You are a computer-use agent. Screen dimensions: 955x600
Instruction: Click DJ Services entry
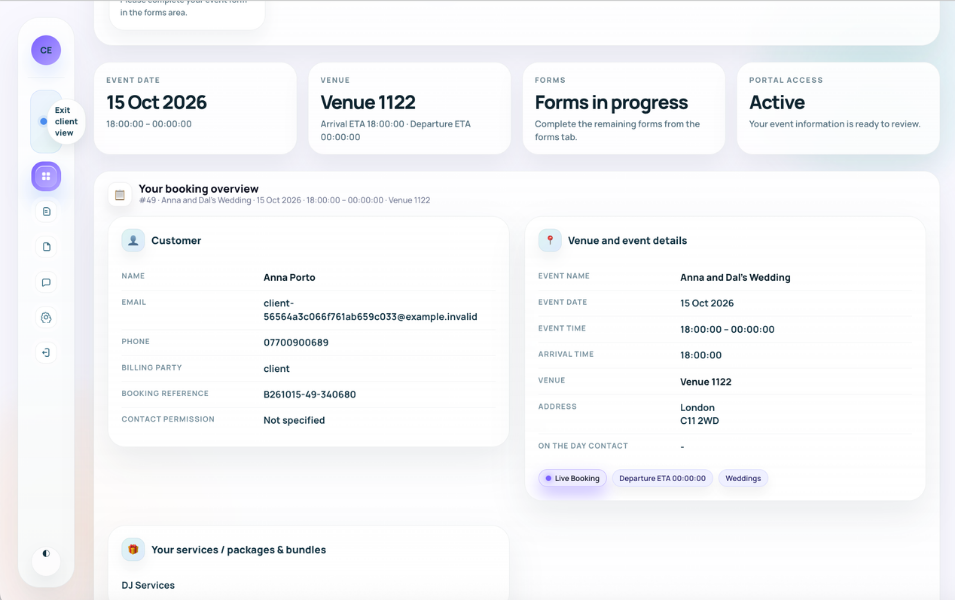(x=148, y=585)
